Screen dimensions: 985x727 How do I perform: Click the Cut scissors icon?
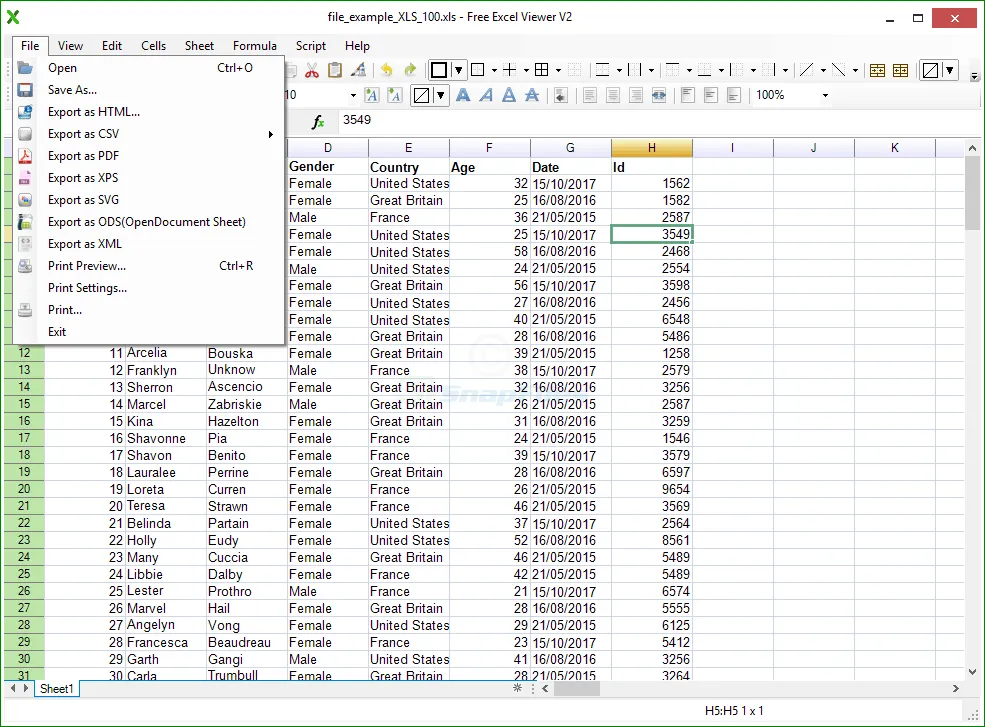click(x=312, y=70)
